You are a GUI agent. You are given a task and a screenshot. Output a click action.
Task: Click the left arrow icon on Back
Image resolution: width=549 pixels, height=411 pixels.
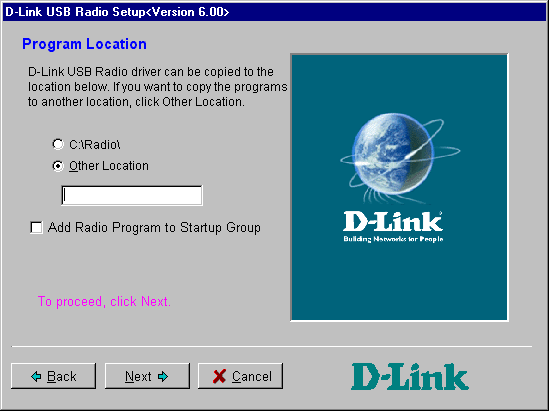pos(36,377)
